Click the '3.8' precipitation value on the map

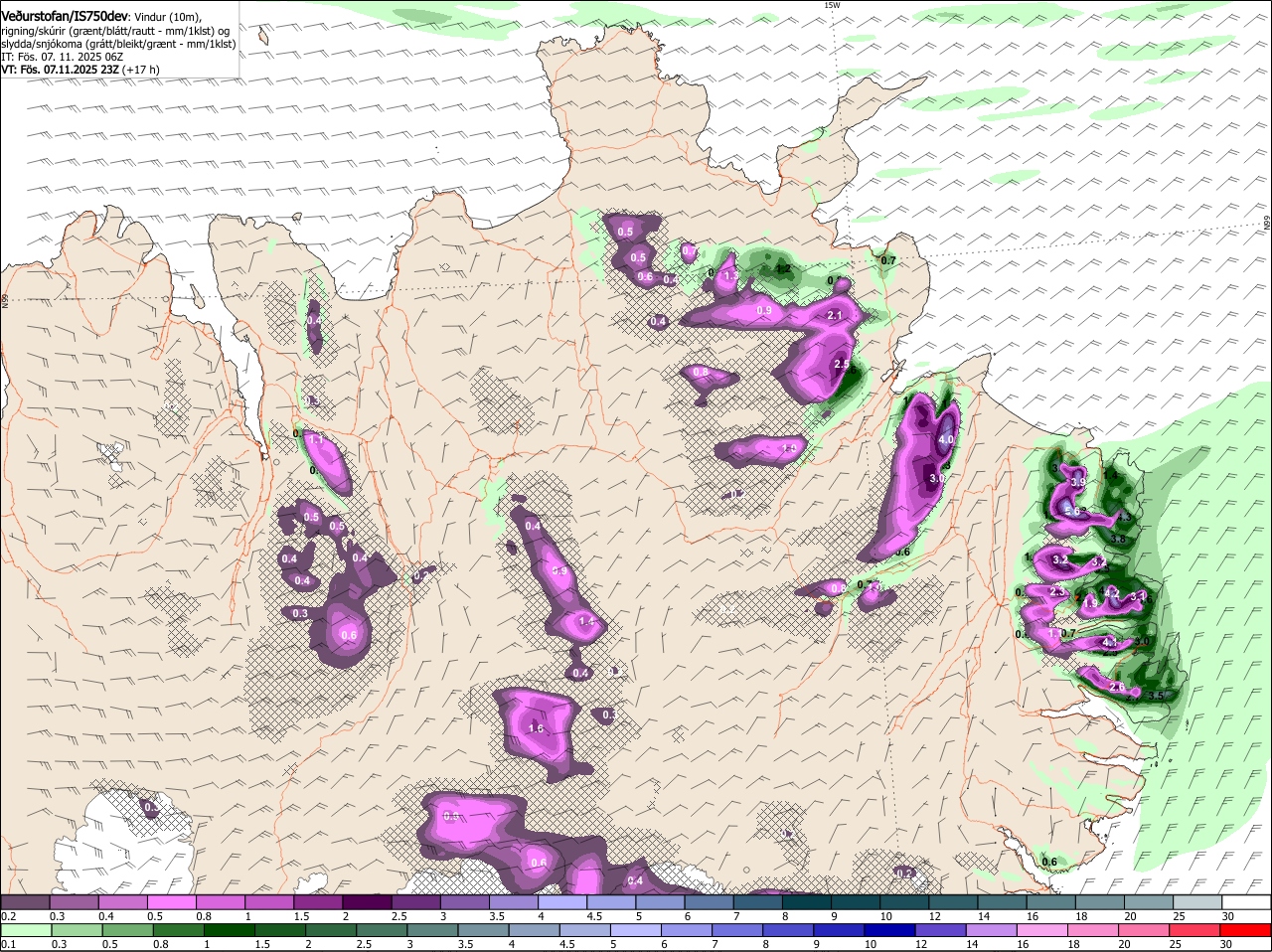click(x=1117, y=539)
